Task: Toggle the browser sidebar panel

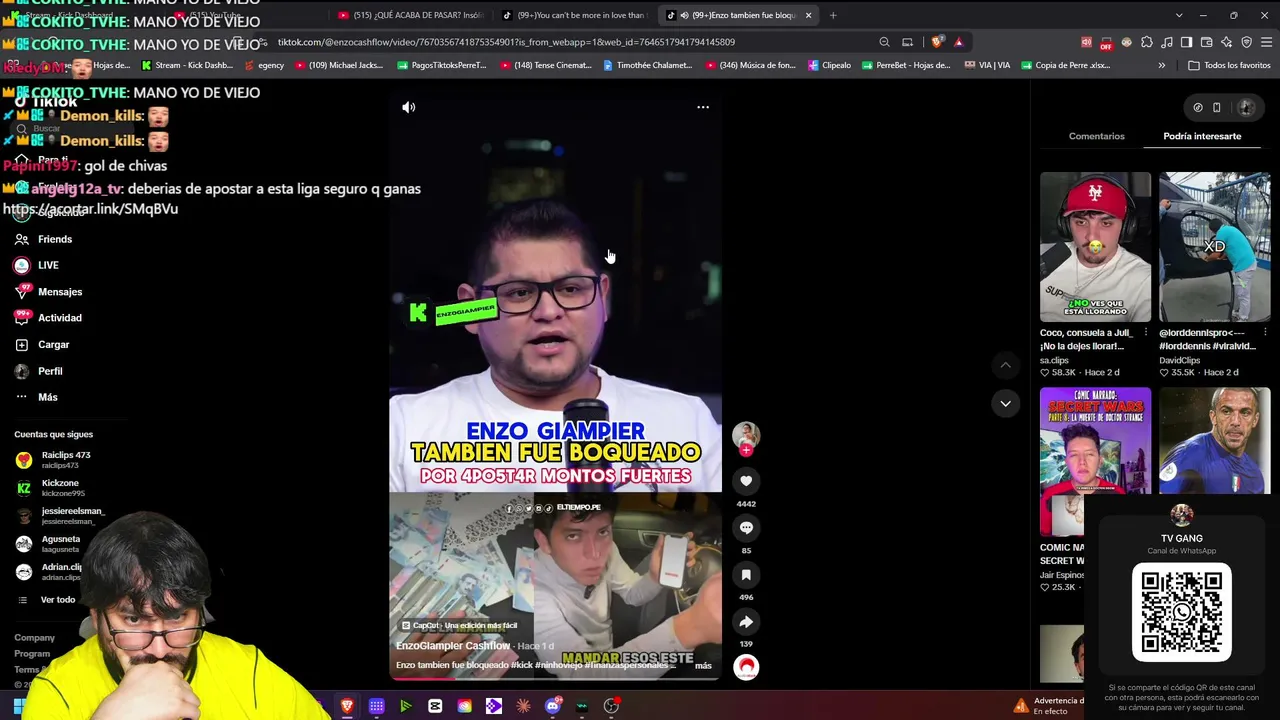Action: (1186, 42)
